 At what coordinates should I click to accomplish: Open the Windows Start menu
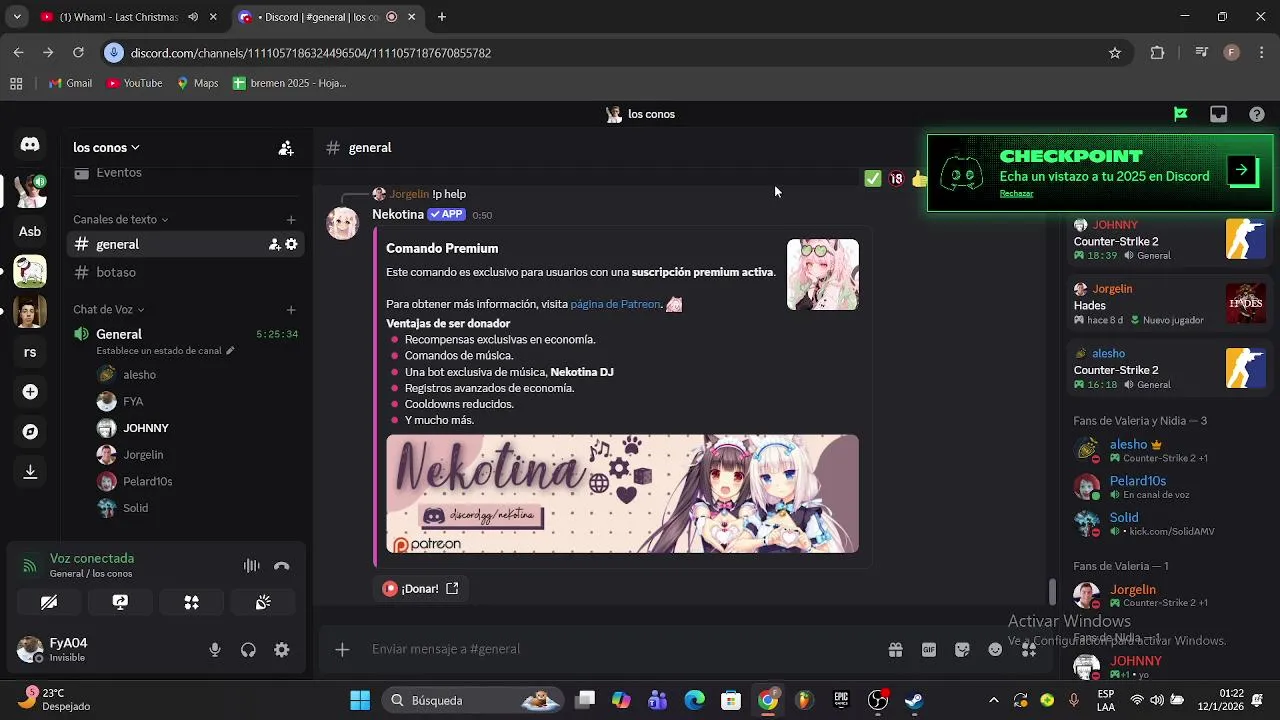pos(360,700)
